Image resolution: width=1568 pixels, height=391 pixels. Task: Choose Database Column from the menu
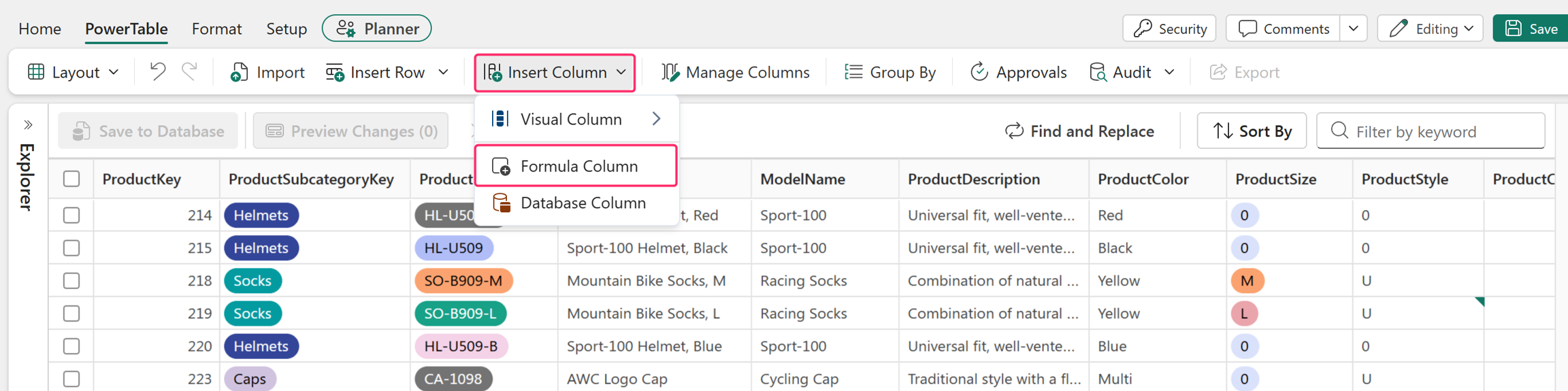pos(576,203)
